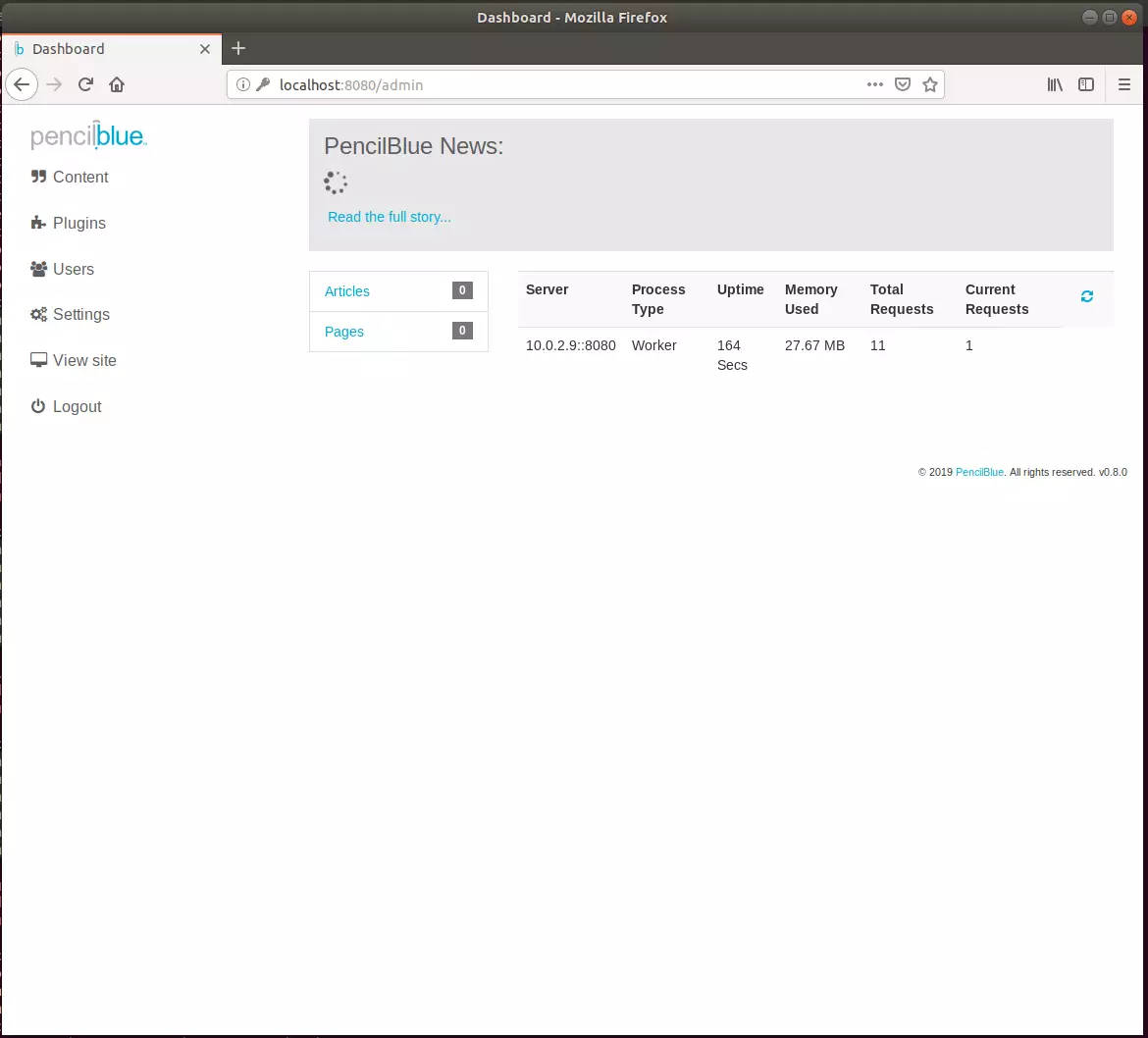Click the PencilBlue logo

pos(88,135)
